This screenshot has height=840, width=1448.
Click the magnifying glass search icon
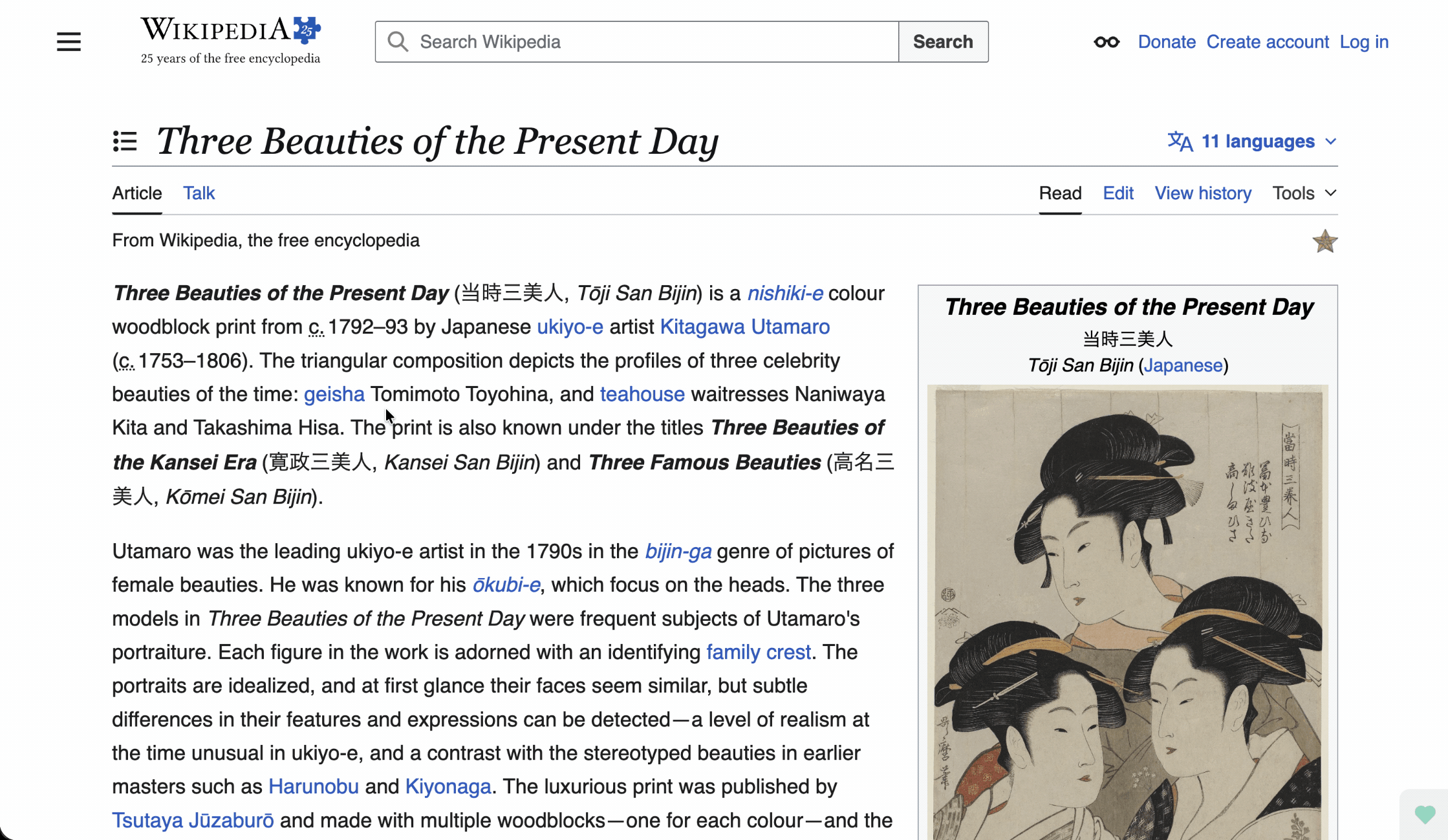398,42
